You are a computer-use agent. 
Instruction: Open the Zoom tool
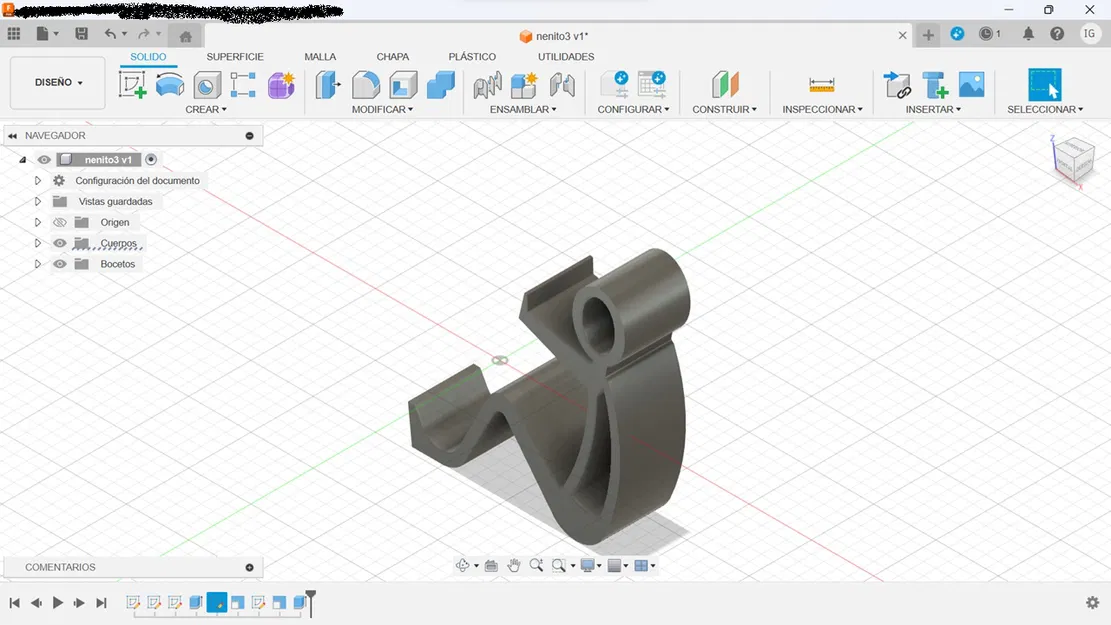[537, 565]
